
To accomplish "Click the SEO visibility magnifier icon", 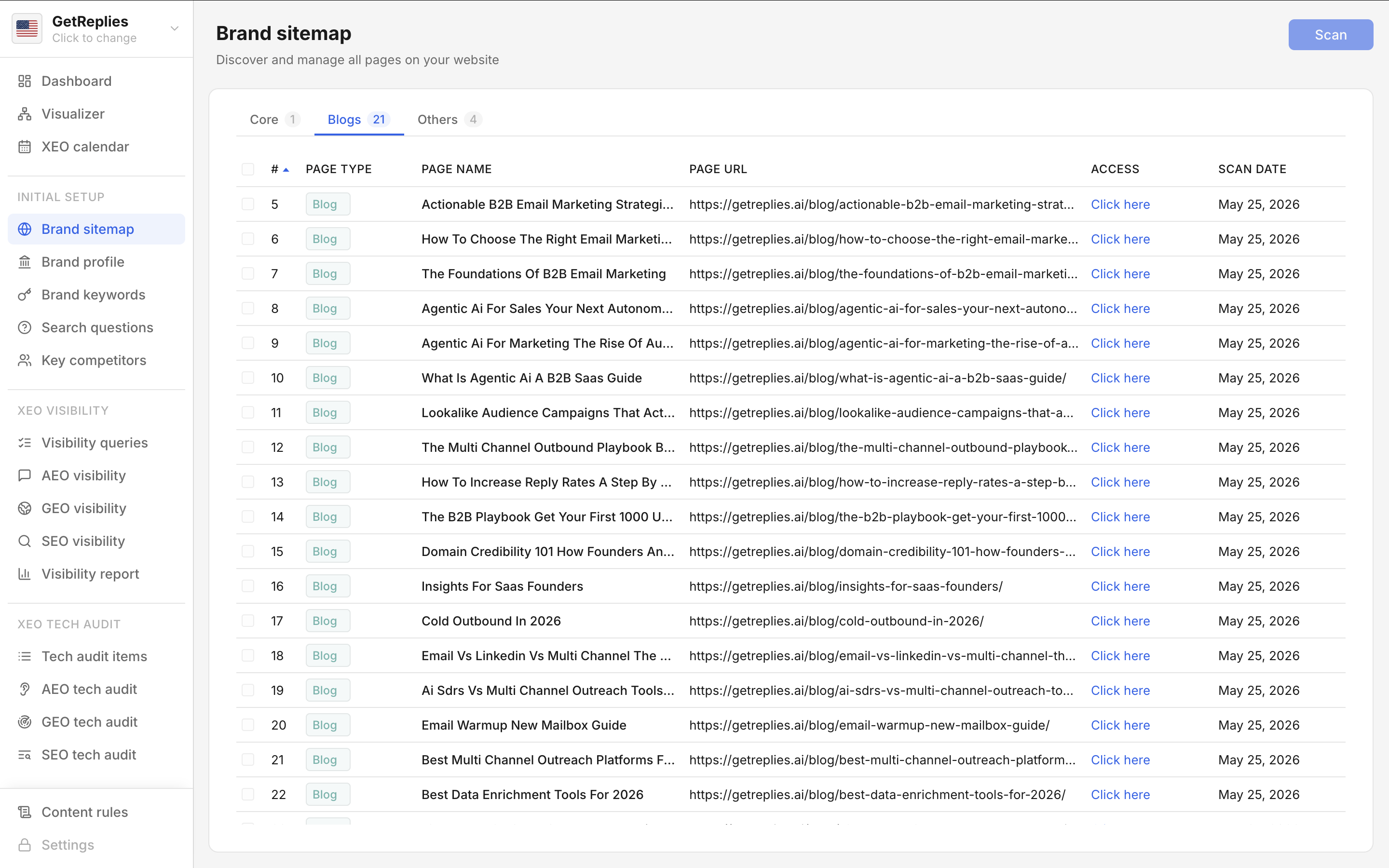I will 24,541.
